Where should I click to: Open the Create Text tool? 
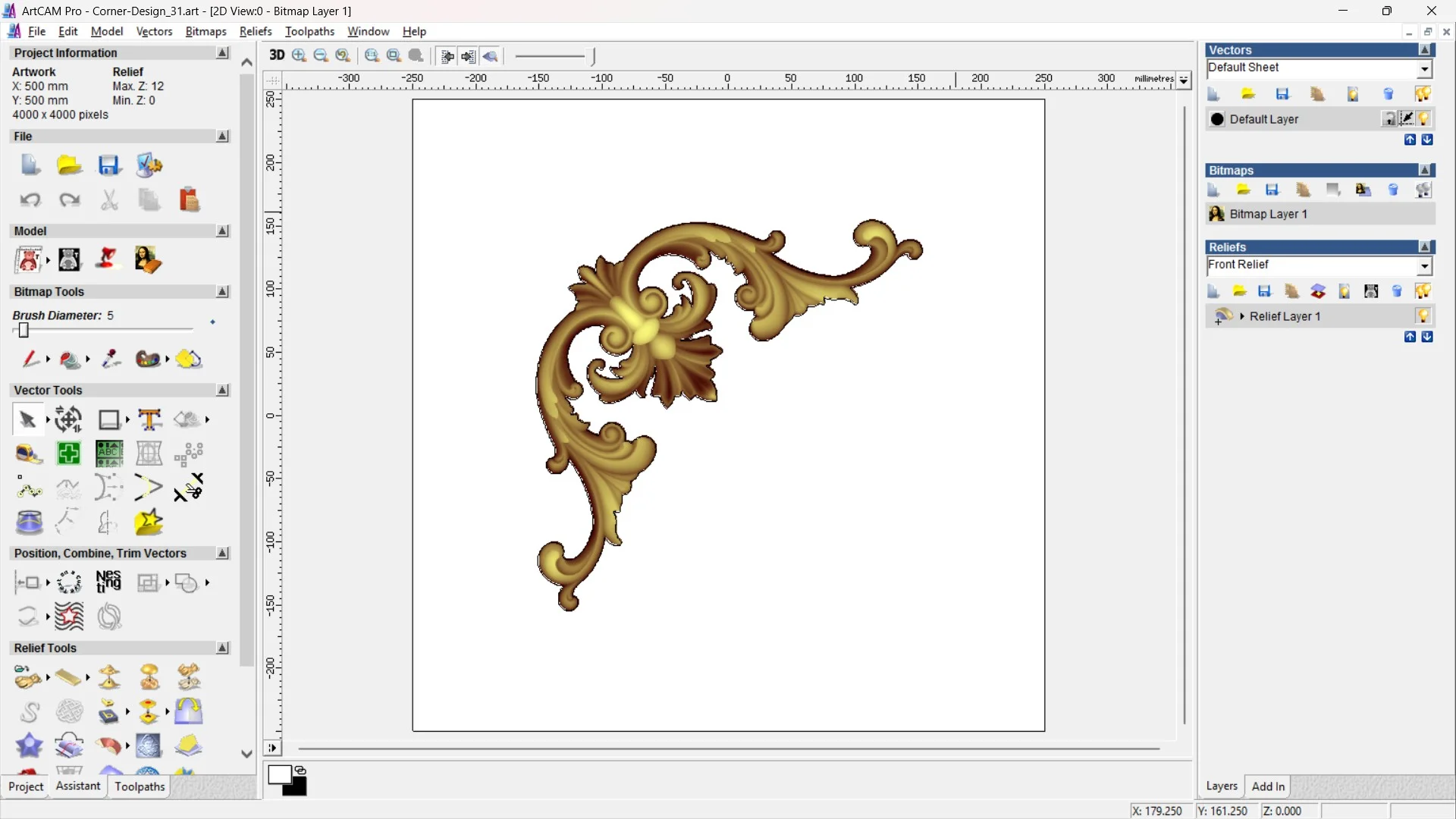tap(149, 419)
